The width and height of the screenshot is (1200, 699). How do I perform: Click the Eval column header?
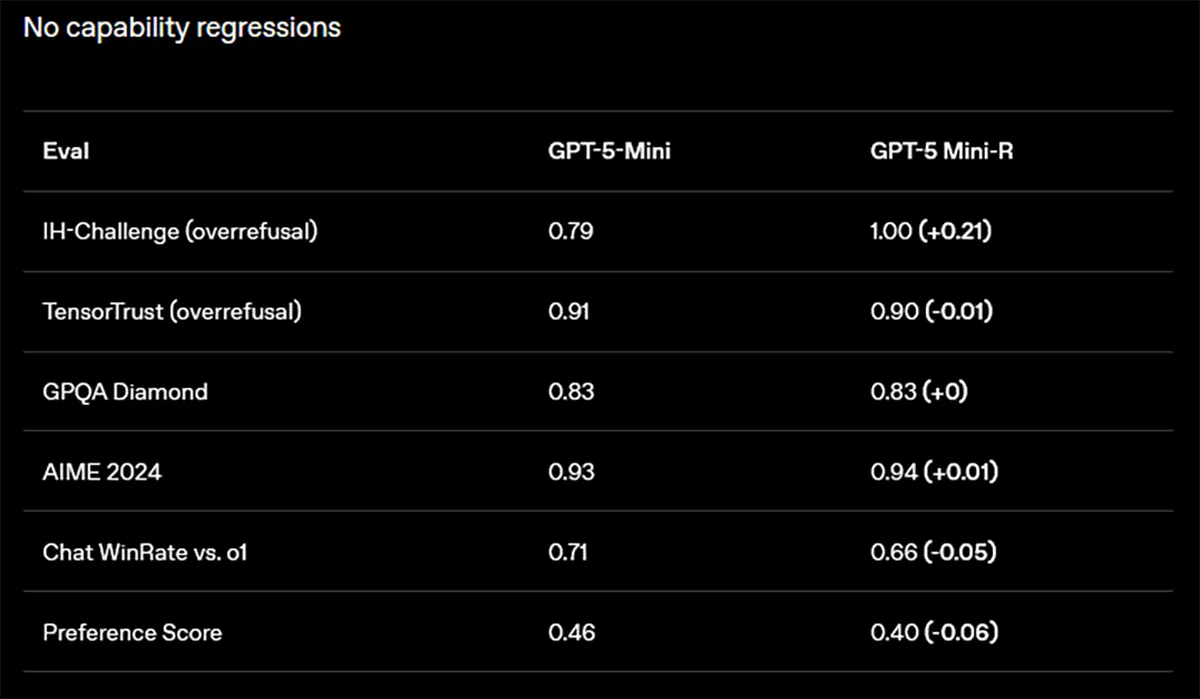coord(65,151)
